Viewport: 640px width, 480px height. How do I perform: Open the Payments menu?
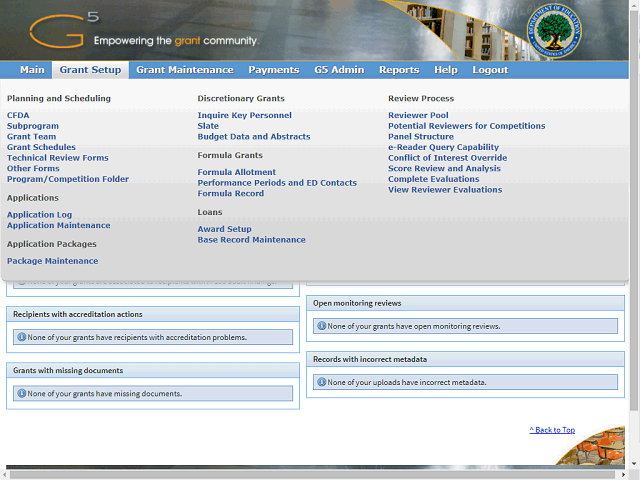274,70
